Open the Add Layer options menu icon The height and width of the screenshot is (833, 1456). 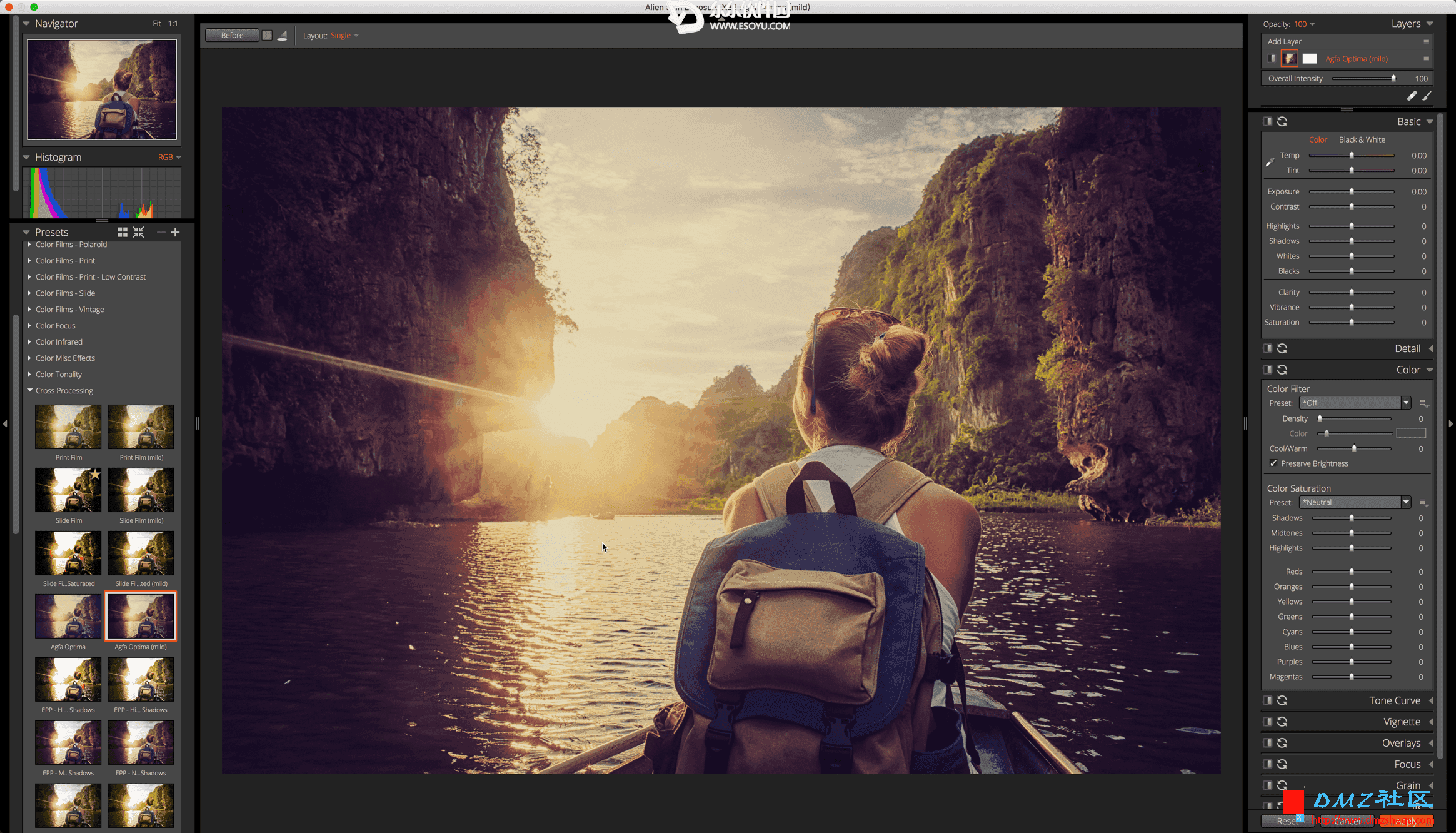click(1426, 41)
